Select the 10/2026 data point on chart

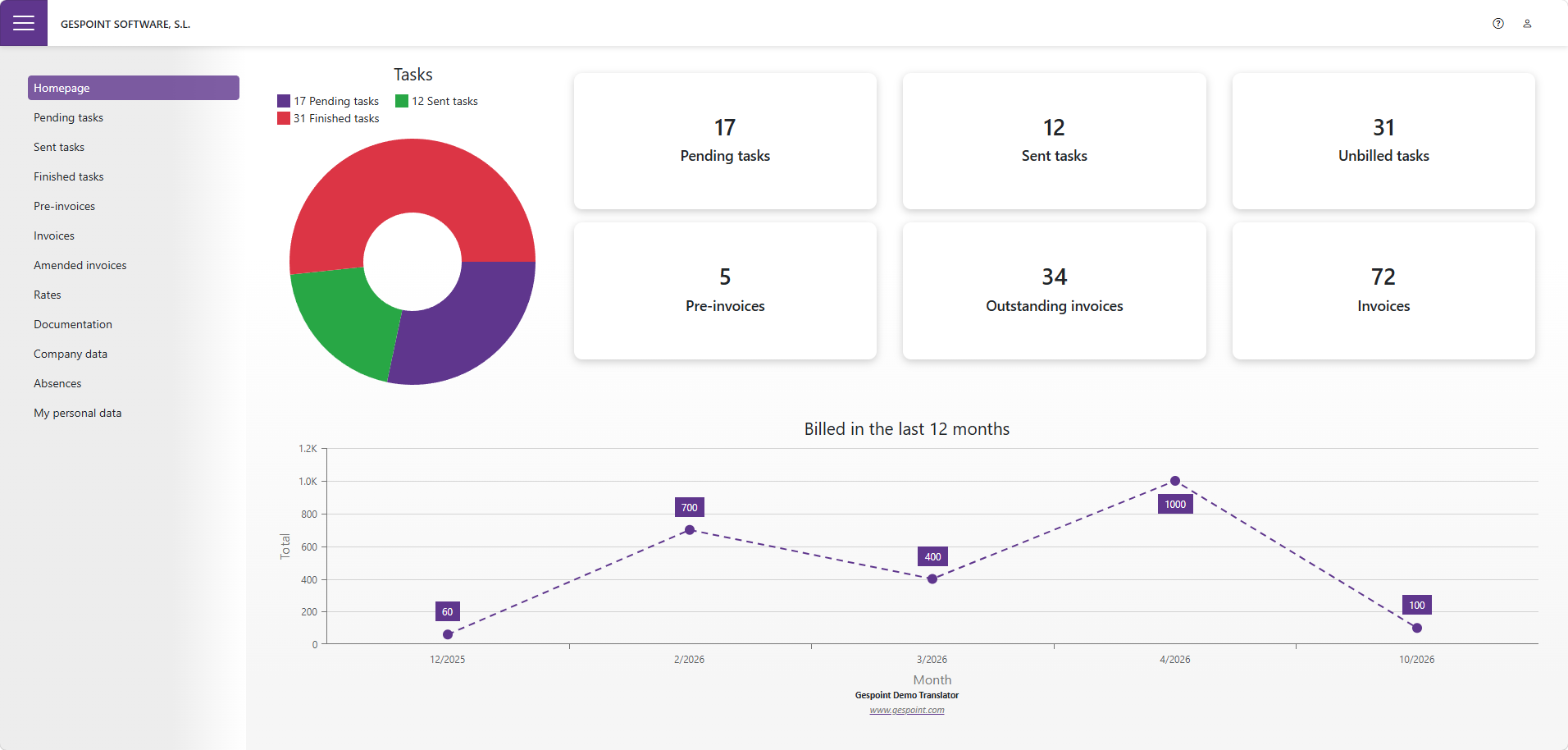[x=1417, y=628]
